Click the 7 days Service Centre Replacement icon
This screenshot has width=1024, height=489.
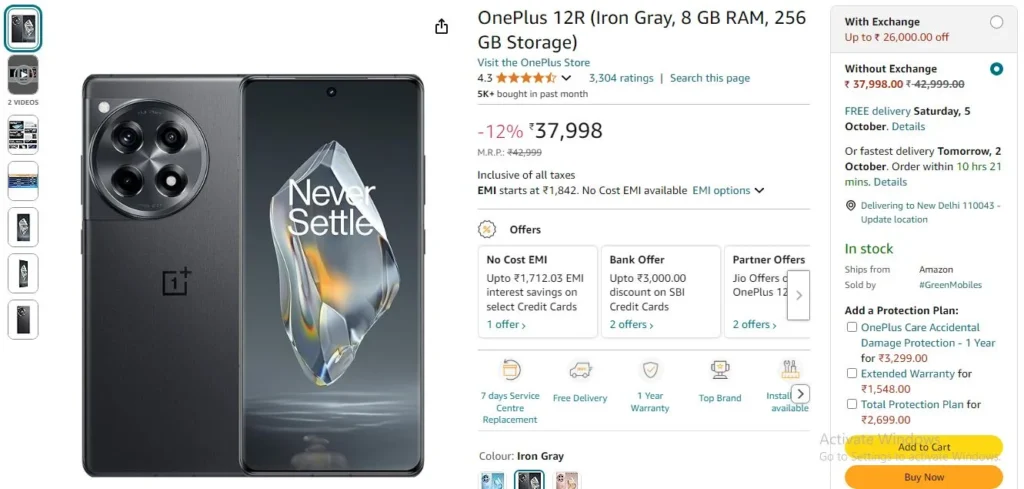pyautogui.click(x=510, y=370)
